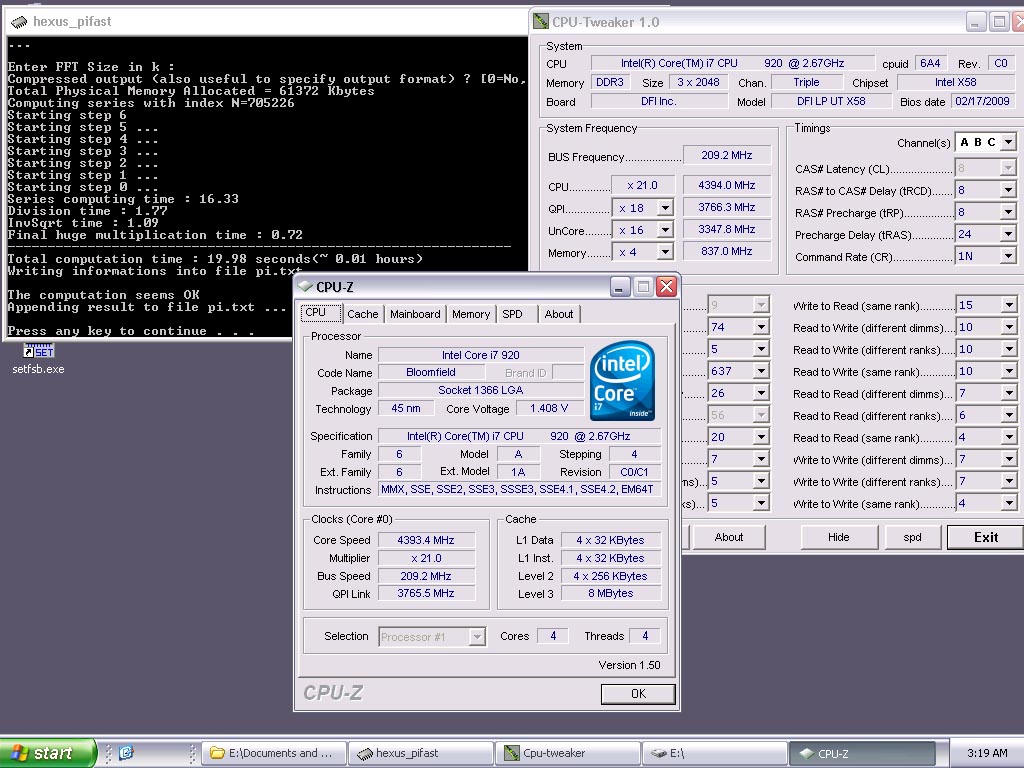Select the Memory tab in CPU-Z
Screen dimensions: 1024x768
(471, 314)
